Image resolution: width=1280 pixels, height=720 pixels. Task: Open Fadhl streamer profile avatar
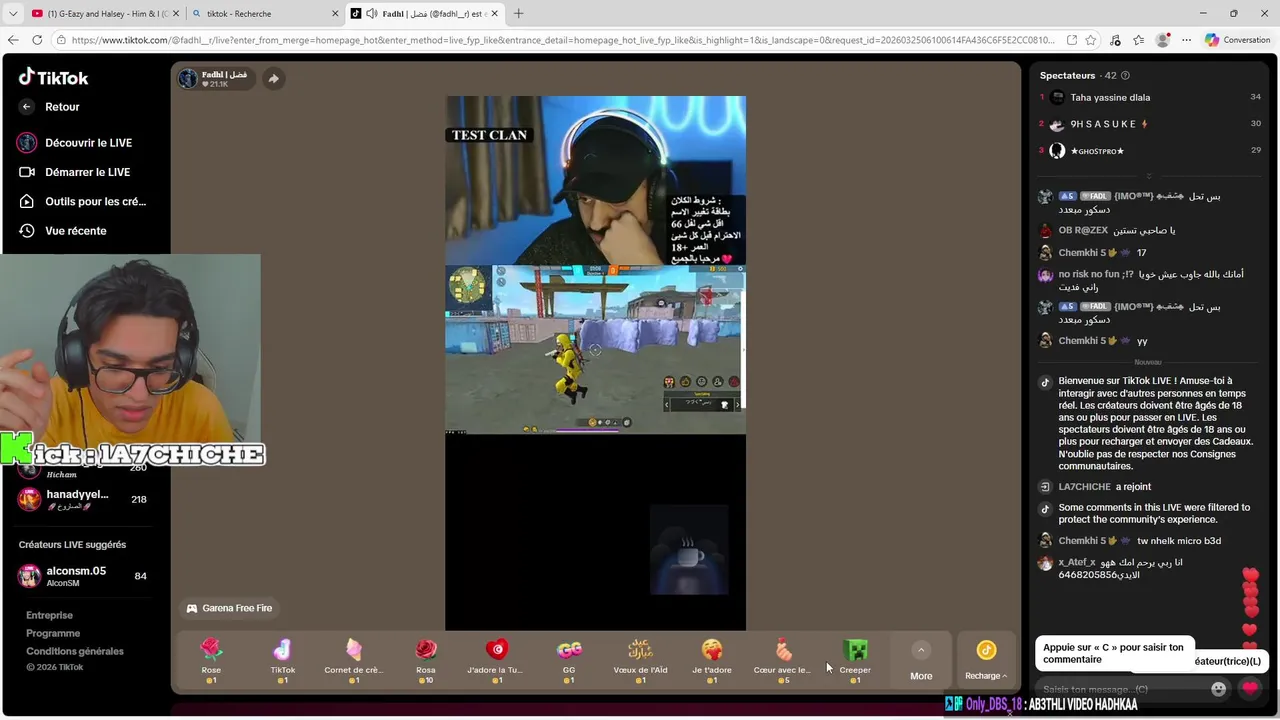(188, 79)
